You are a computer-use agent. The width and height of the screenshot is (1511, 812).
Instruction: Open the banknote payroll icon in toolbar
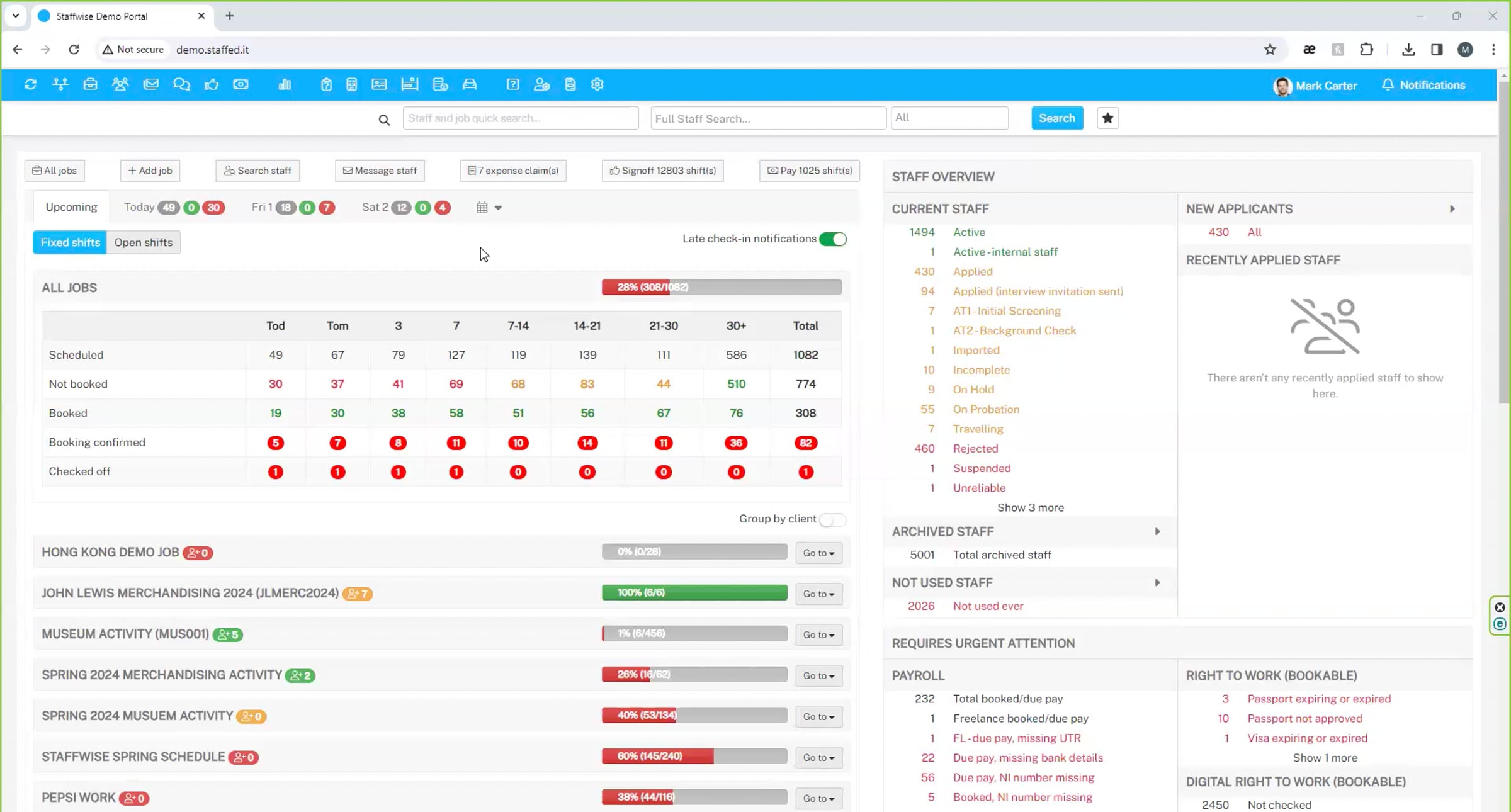point(241,84)
